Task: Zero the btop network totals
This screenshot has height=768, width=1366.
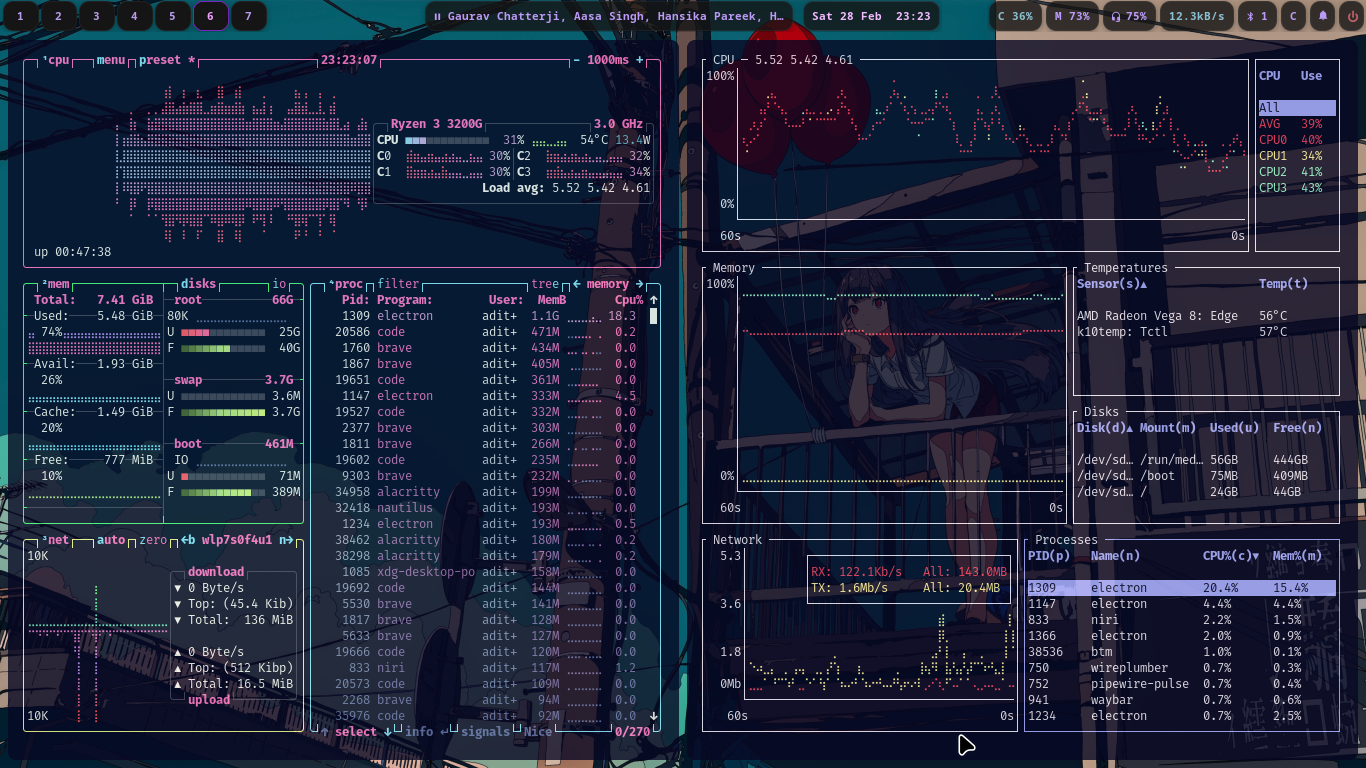Action: click(x=152, y=540)
